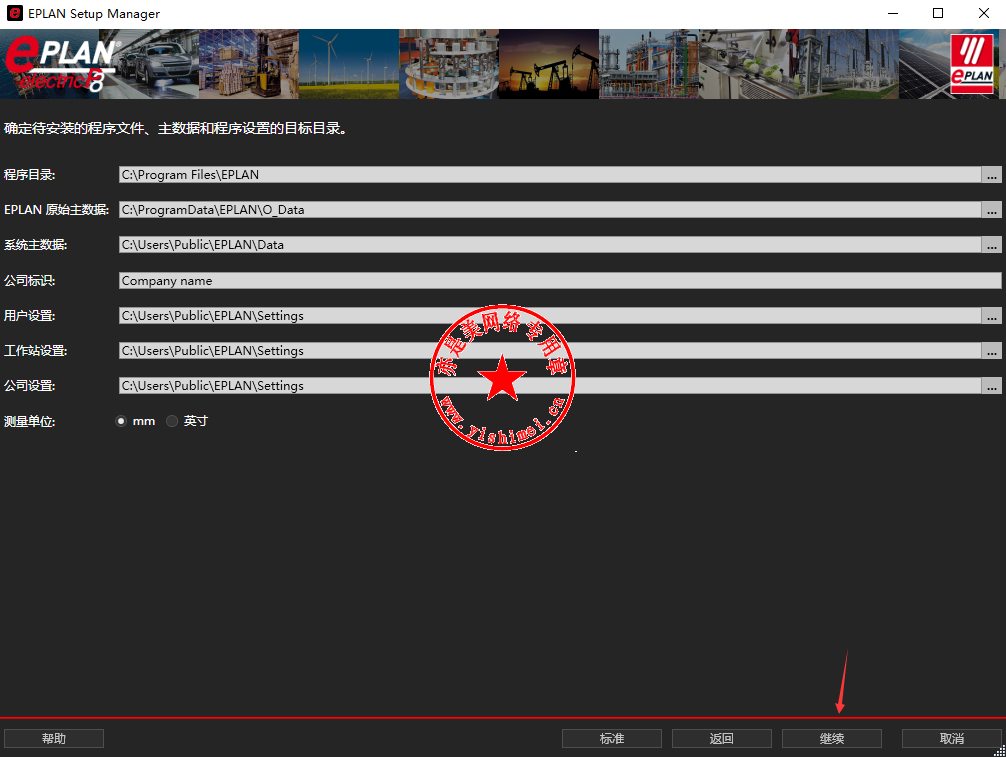Viewport: 1006px width, 757px height.
Task: Click the 系统主数据 path field
Action: coord(550,245)
